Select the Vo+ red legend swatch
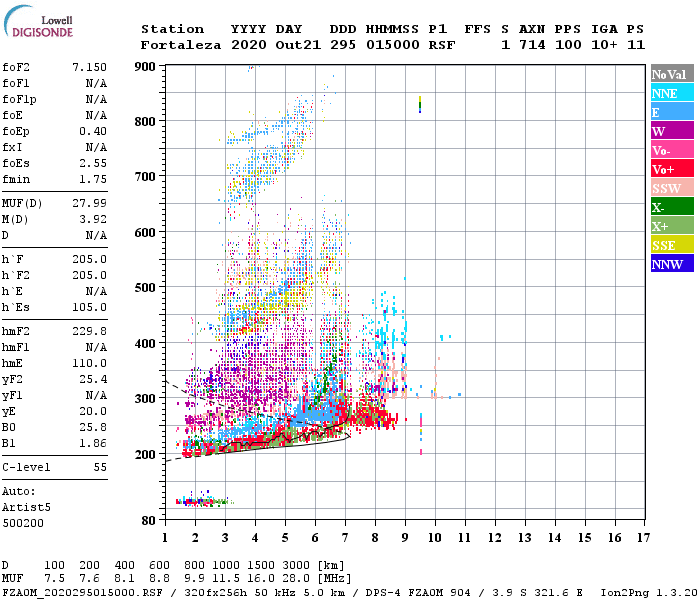The width and height of the screenshot is (700, 600). 672,169
